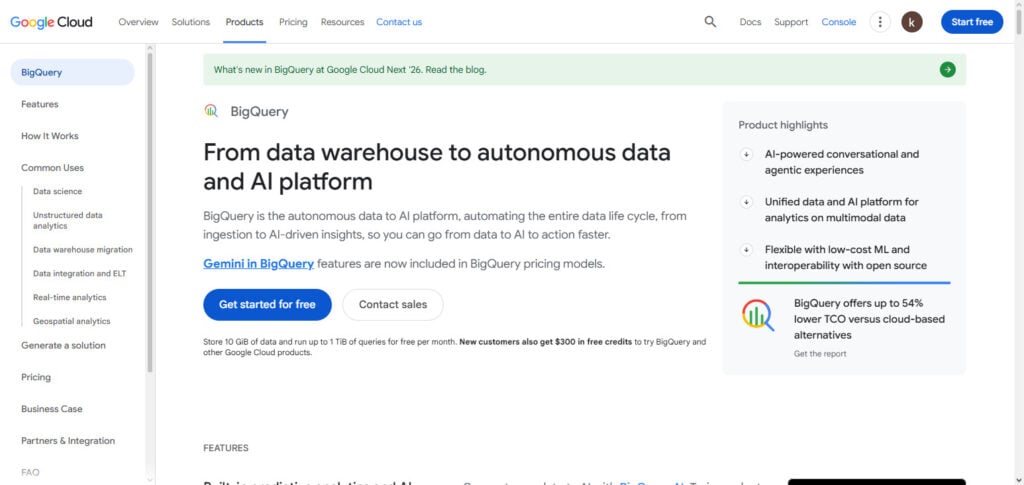This screenshot has height=485, width=1024.
Task: Go to Business Case in sidebar
Action: [52, 409]
